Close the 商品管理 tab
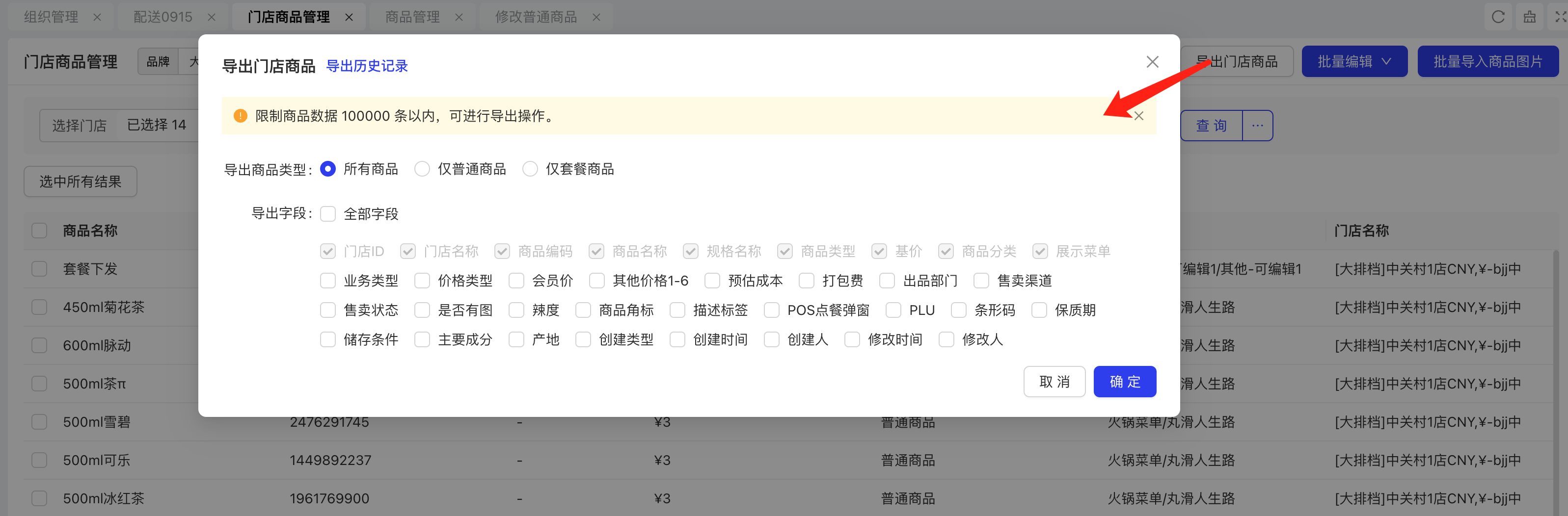This screenshot has width=1568, height=516. coord(459,18)
